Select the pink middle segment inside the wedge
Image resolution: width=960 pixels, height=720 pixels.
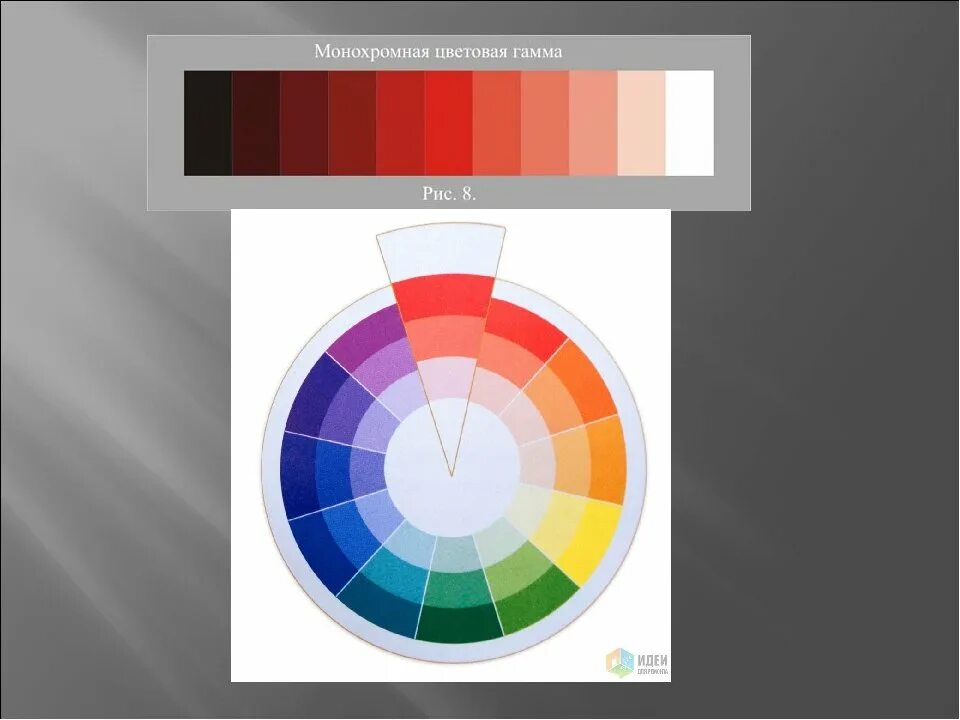click(446, 339)
